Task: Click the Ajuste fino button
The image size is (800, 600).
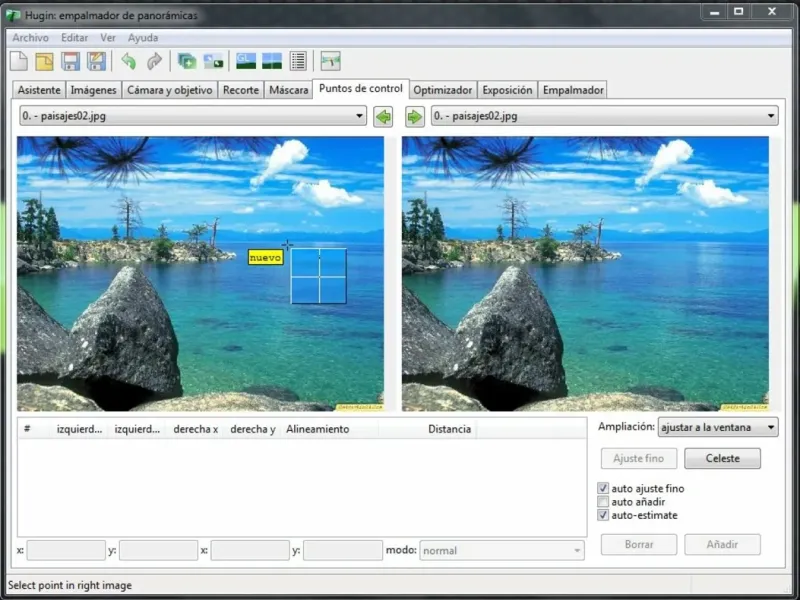Action: [639, 458]
